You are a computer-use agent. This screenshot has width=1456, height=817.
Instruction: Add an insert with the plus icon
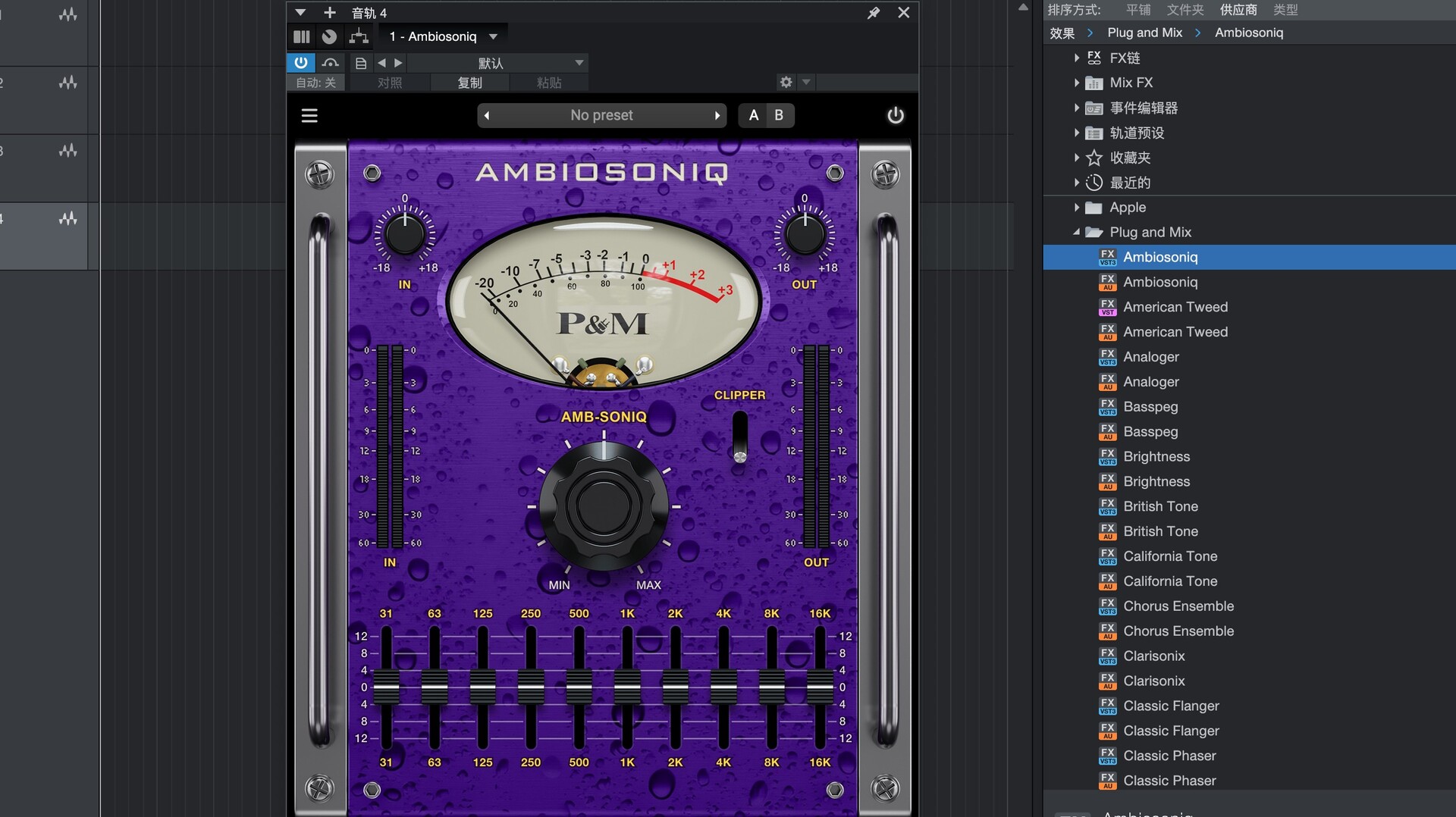[330, 13]
